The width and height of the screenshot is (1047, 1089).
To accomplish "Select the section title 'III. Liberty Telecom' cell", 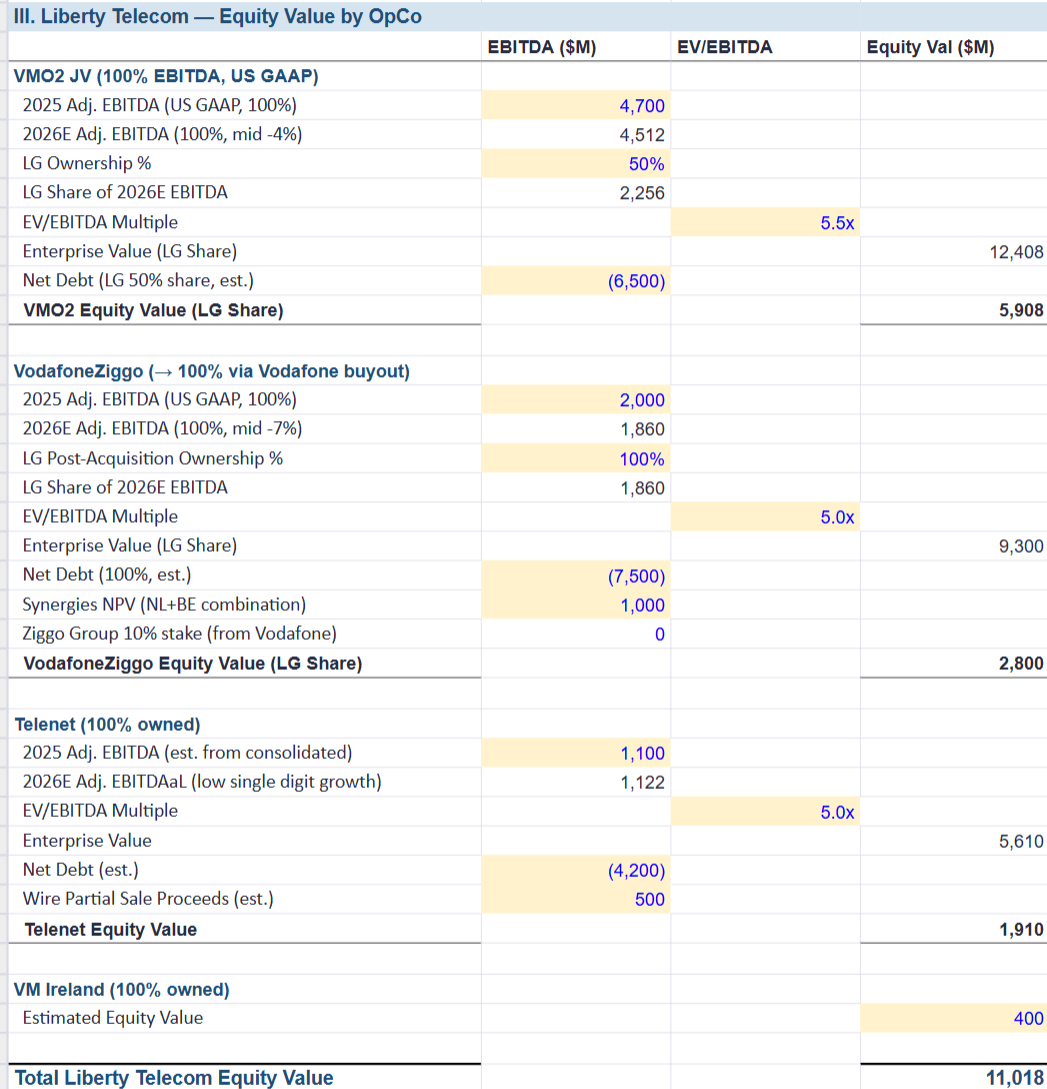I will (218, 17).
